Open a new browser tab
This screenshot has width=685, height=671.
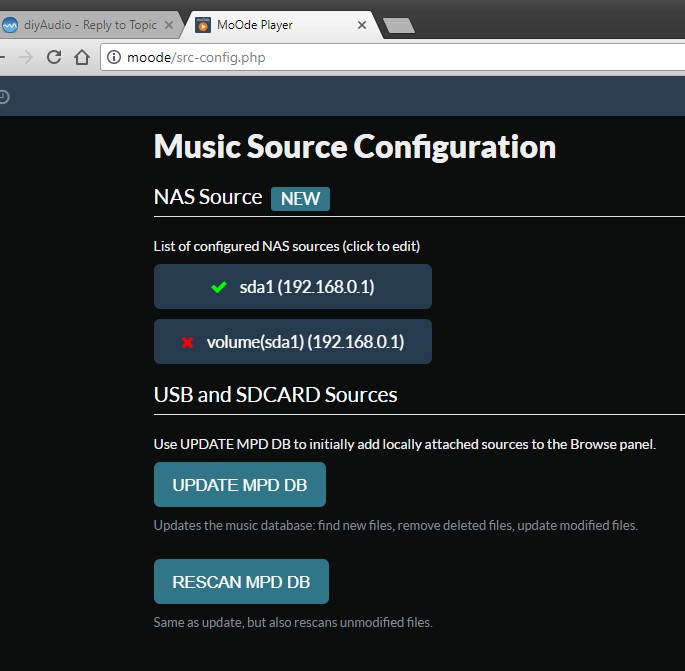398,25
